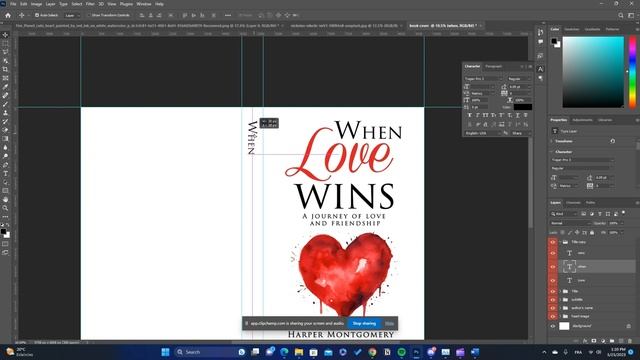Viewport: 640px width, 360px height.
Task: Click the Create new group icon
Action: [612, 341]
